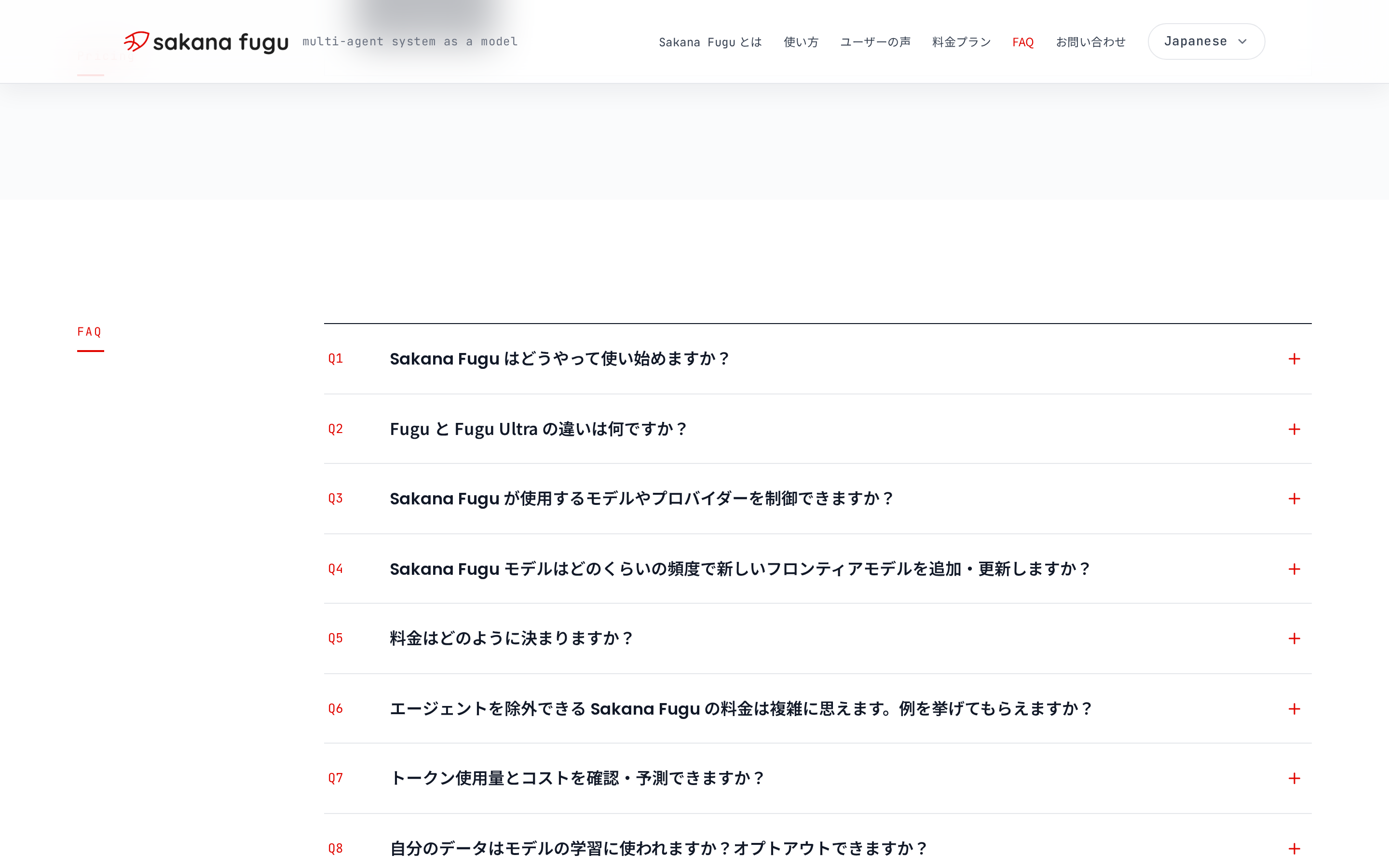Expand question Sakana Fugu はどうやって使い始めますか？

[x=559, y=359]
